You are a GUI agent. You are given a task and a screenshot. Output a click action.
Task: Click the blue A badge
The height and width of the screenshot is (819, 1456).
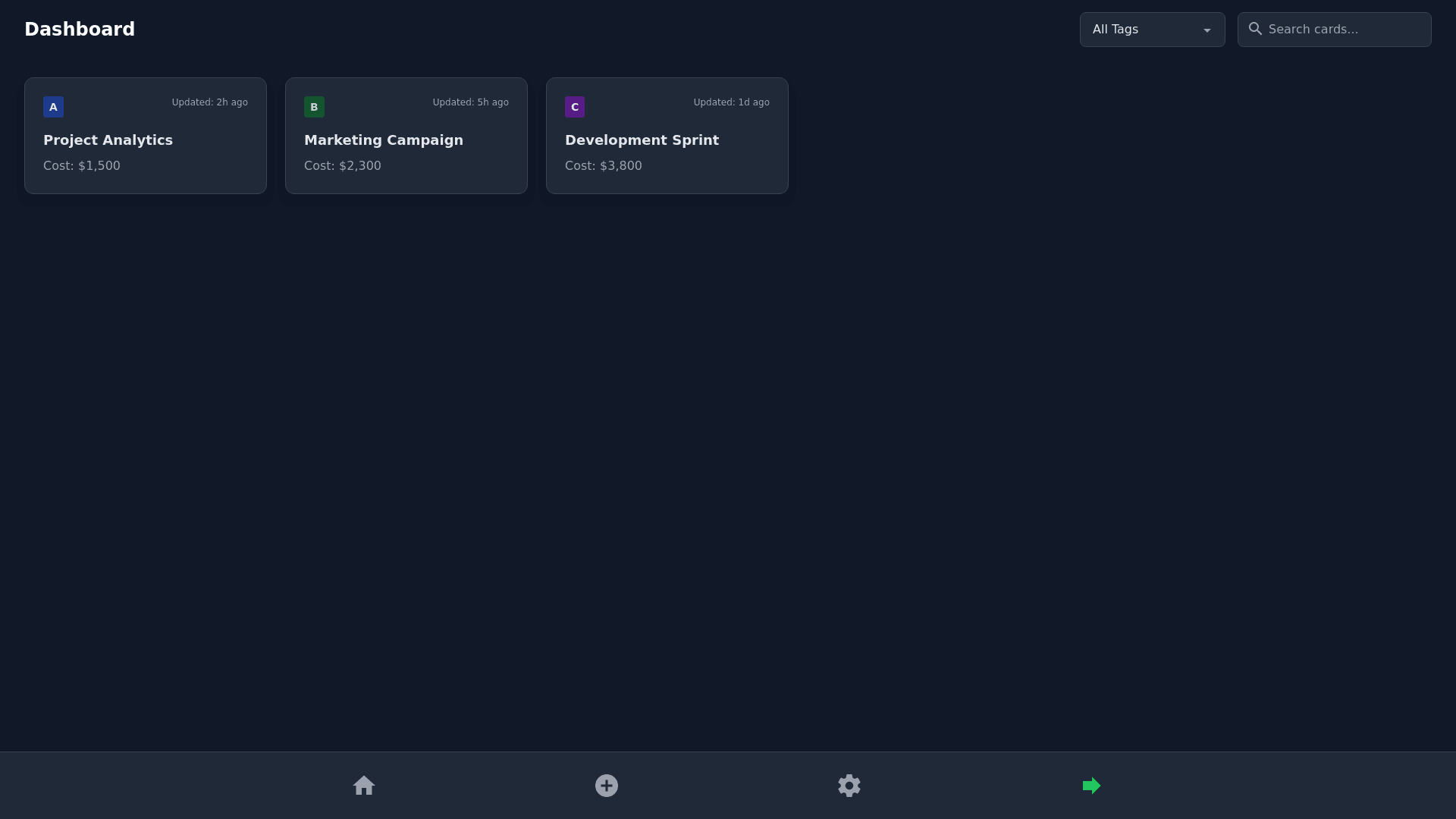point(53,107)
